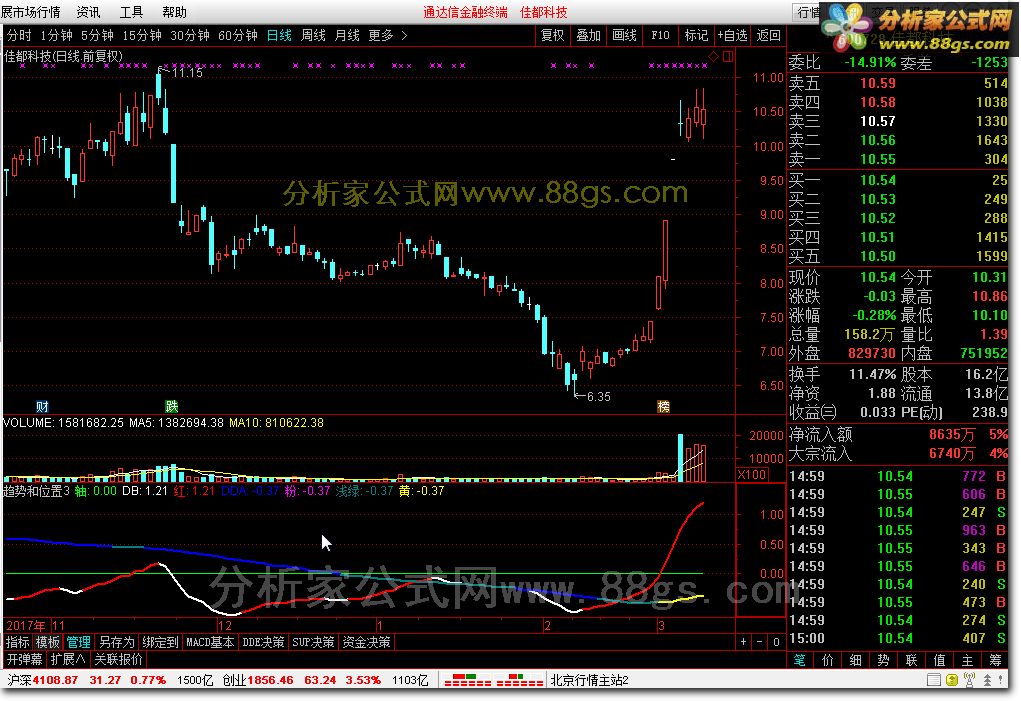Select the '主' main-force tab in side panel
This screenshot has width=1021, height=701.
point(968,659)
